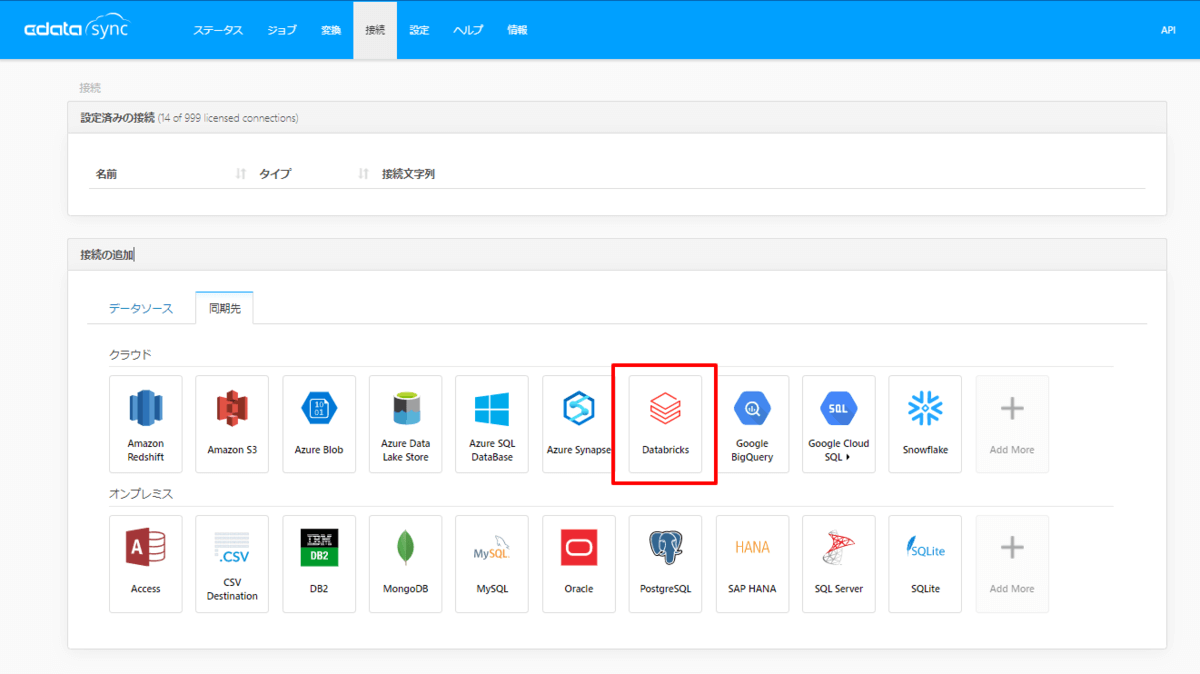Image resolution: width=1200 pixels, height=674 pixels.
Task: Open the Google Cloud SQL tile
Action: 839,424
